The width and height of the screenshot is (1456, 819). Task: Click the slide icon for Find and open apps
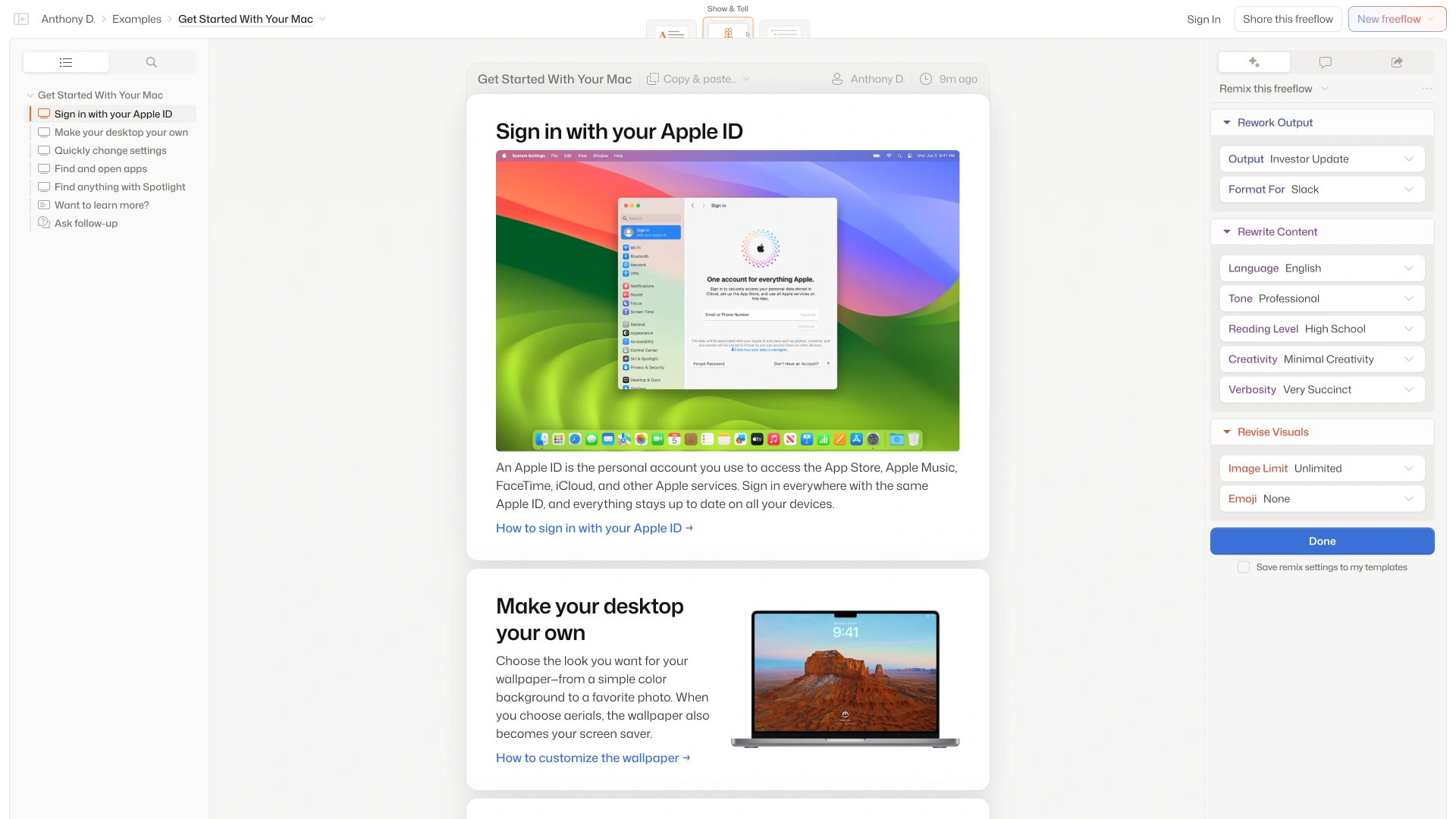coord(44,168)
